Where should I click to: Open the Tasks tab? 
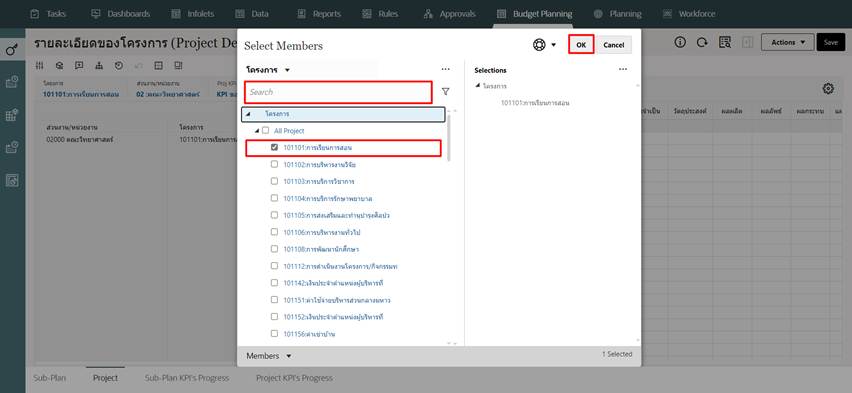pos(47,14)
